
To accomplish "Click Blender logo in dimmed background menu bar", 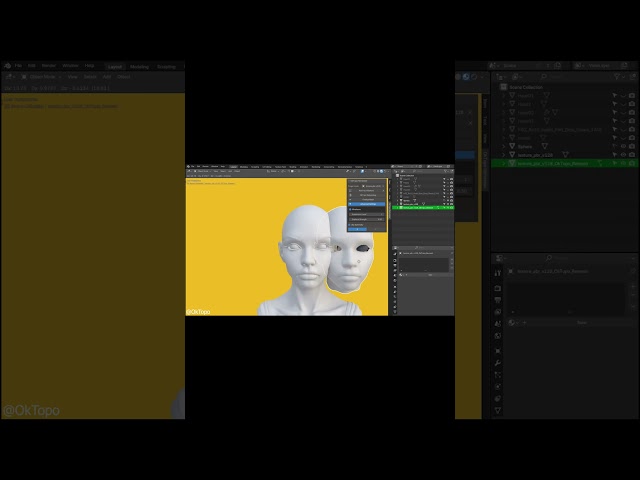I will pyautogui.click(x=7, y=66).
